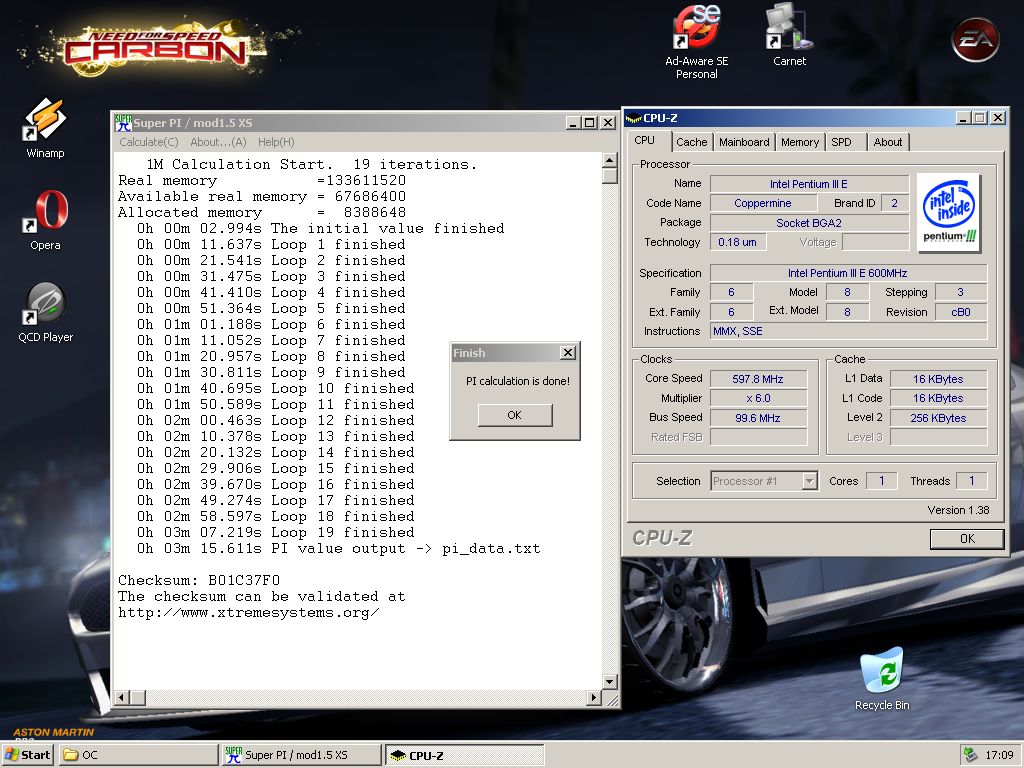Click PI calculation is done! message
The height and width of the screenshot is (768, 1024).
tap(517, 381)
